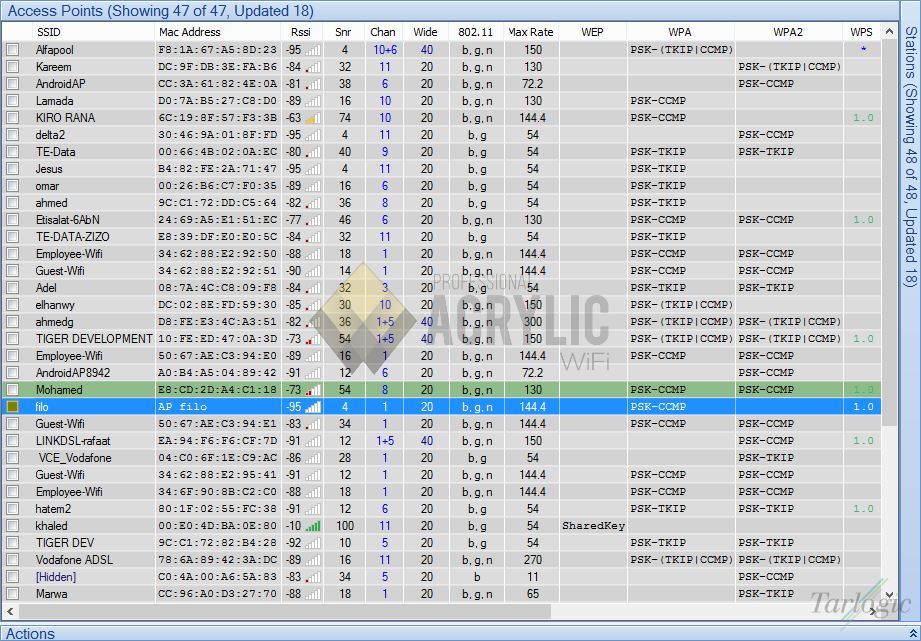The image size is (921, 641).
Task: Click the WPA2 column header
Action: (788, 32)
